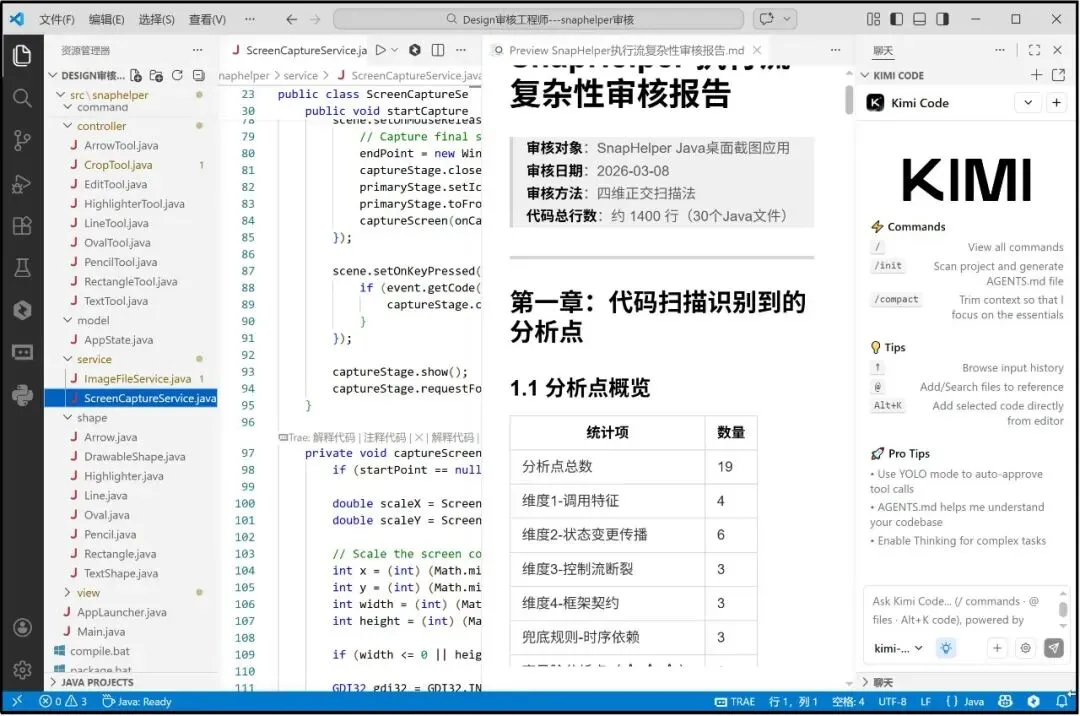Open the 编辑(E) menu

[x=107, y=19]
